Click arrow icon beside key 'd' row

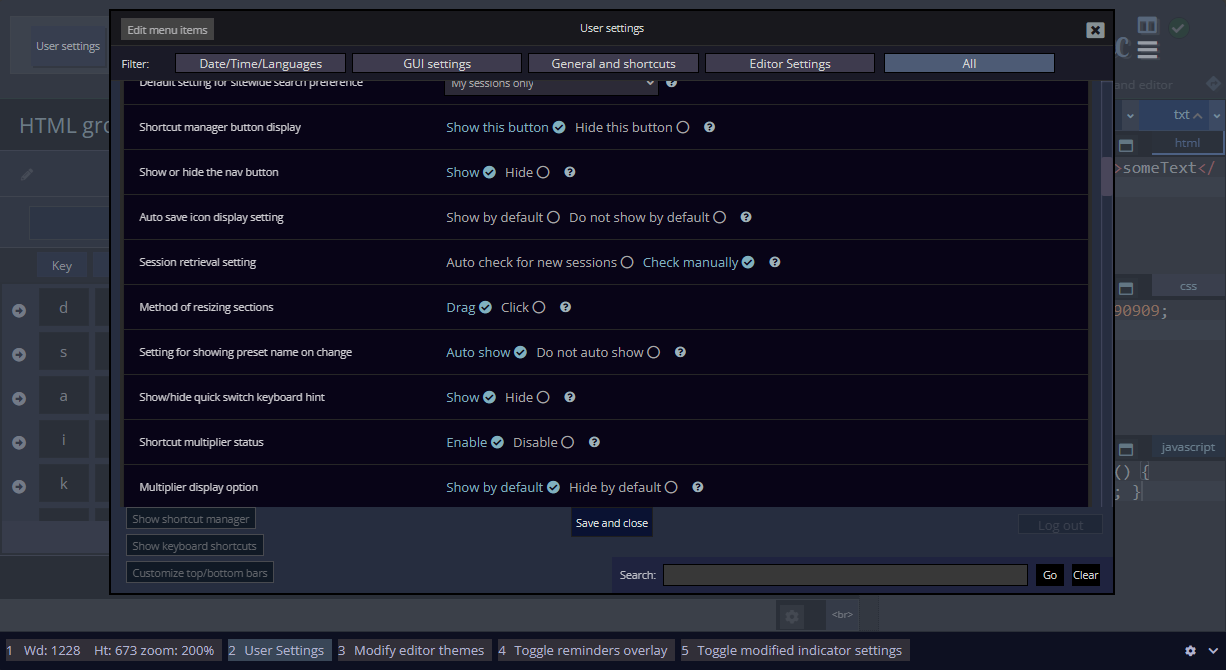coord(19,311)
